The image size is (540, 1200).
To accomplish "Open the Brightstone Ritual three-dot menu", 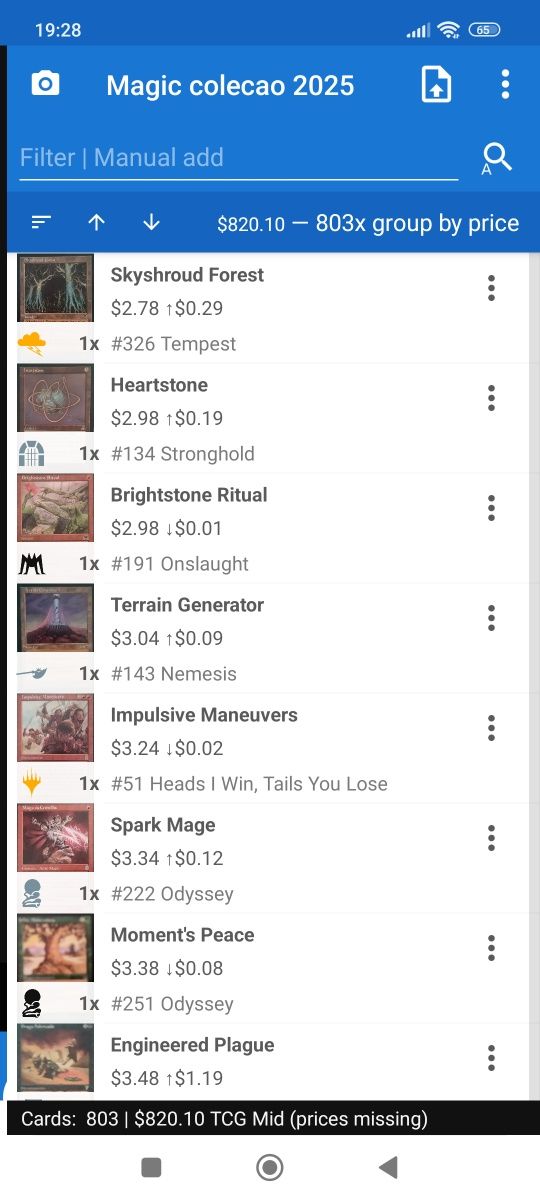I will (x=491, y=508).
